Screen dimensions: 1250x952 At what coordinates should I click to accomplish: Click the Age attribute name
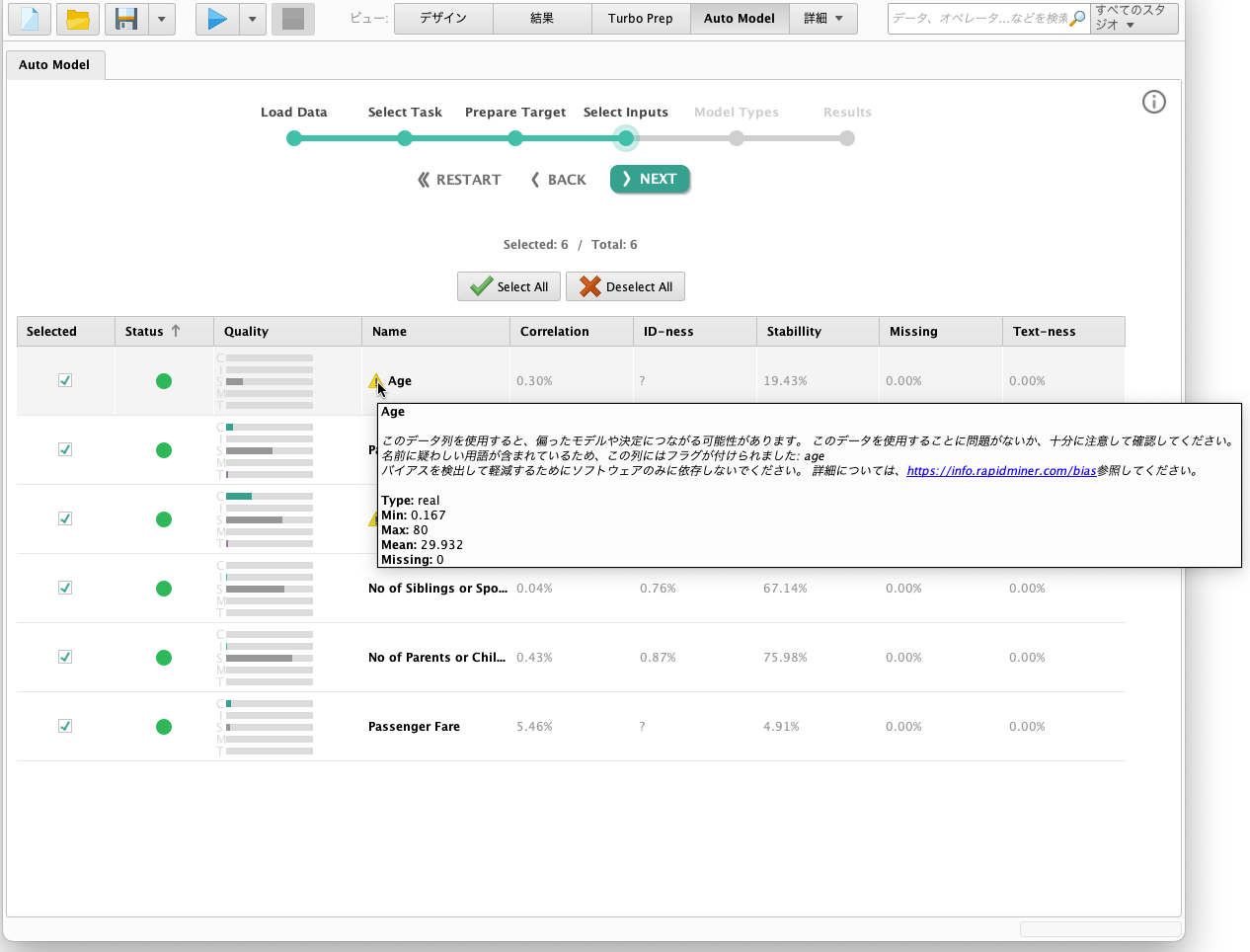(400, 381)
